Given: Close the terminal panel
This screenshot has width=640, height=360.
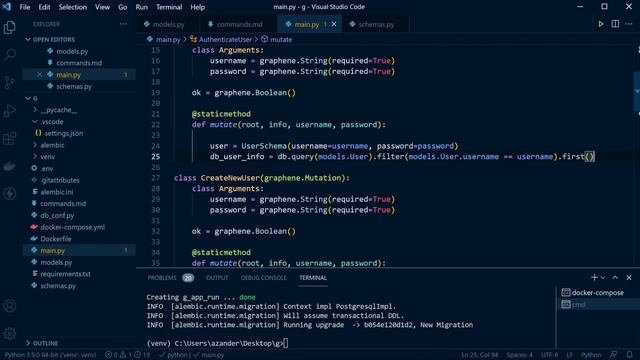Looking at the screenshot, I should pyautogui.click(x=629, y=278).
